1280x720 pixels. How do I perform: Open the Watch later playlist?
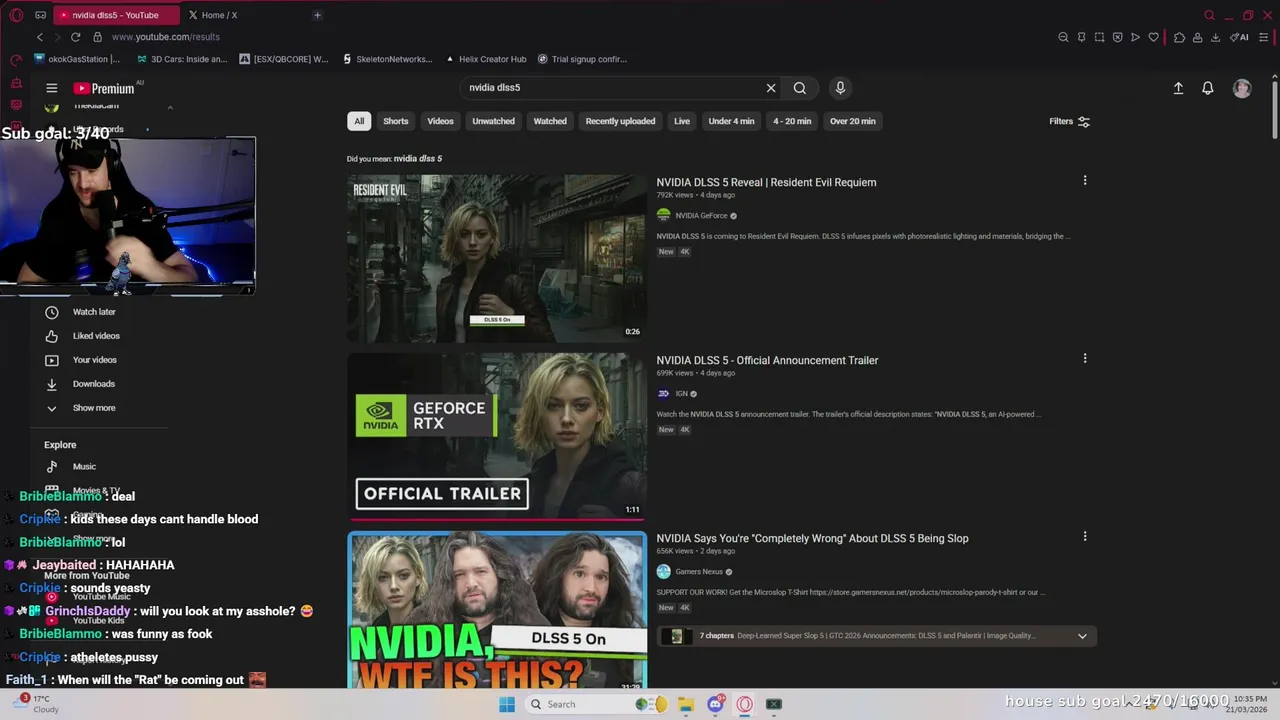pyautogui.click(x=94, y=312)
